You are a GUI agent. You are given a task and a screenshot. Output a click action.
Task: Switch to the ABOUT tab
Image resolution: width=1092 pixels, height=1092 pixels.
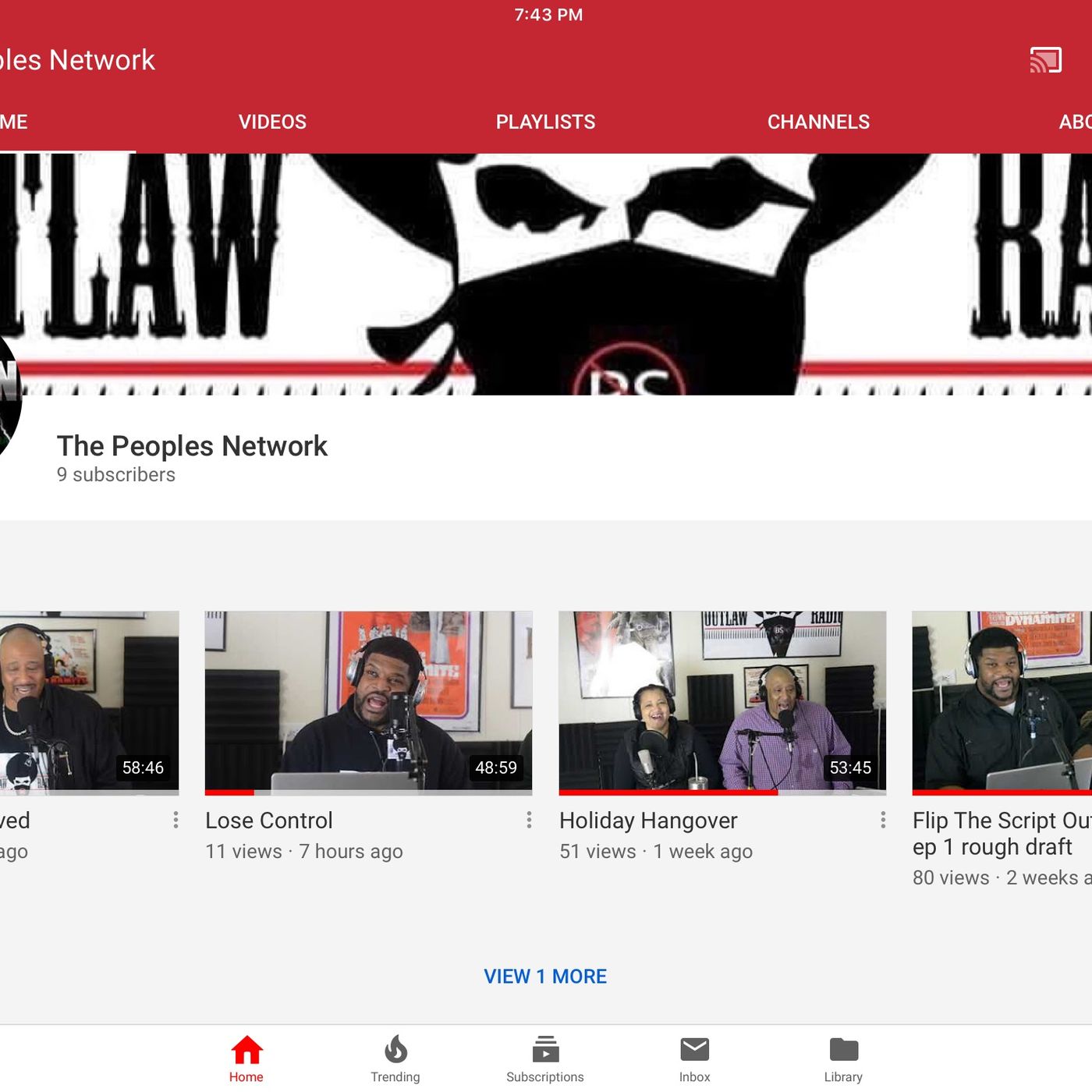point(1075,122)
